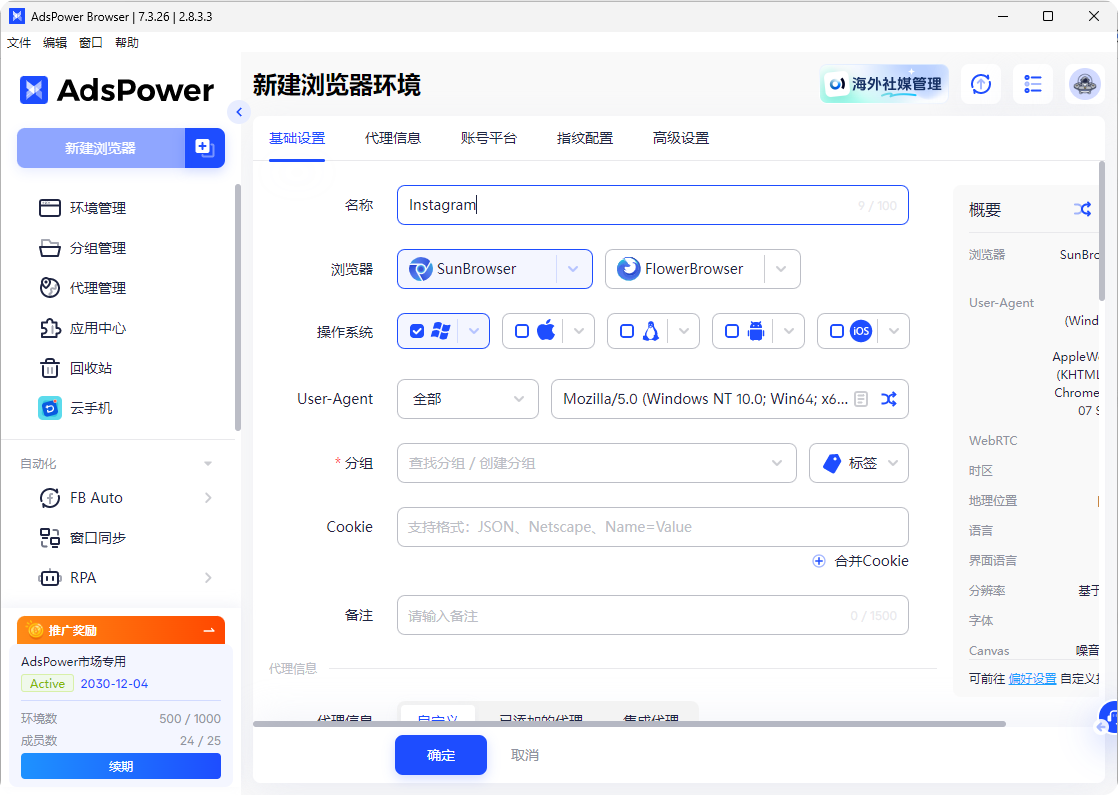Click the sync/update icon in top bar

[981, 84]
